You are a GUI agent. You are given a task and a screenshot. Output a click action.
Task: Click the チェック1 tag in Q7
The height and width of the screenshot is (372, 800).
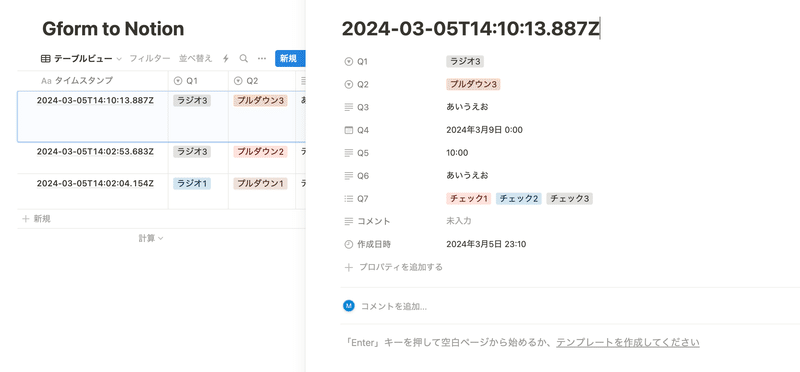click(x=468, y=199)
